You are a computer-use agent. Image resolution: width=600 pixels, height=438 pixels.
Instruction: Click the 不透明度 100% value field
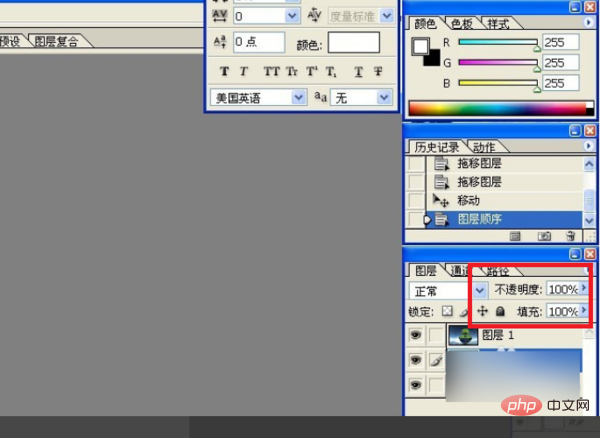[x=563, y=289]
